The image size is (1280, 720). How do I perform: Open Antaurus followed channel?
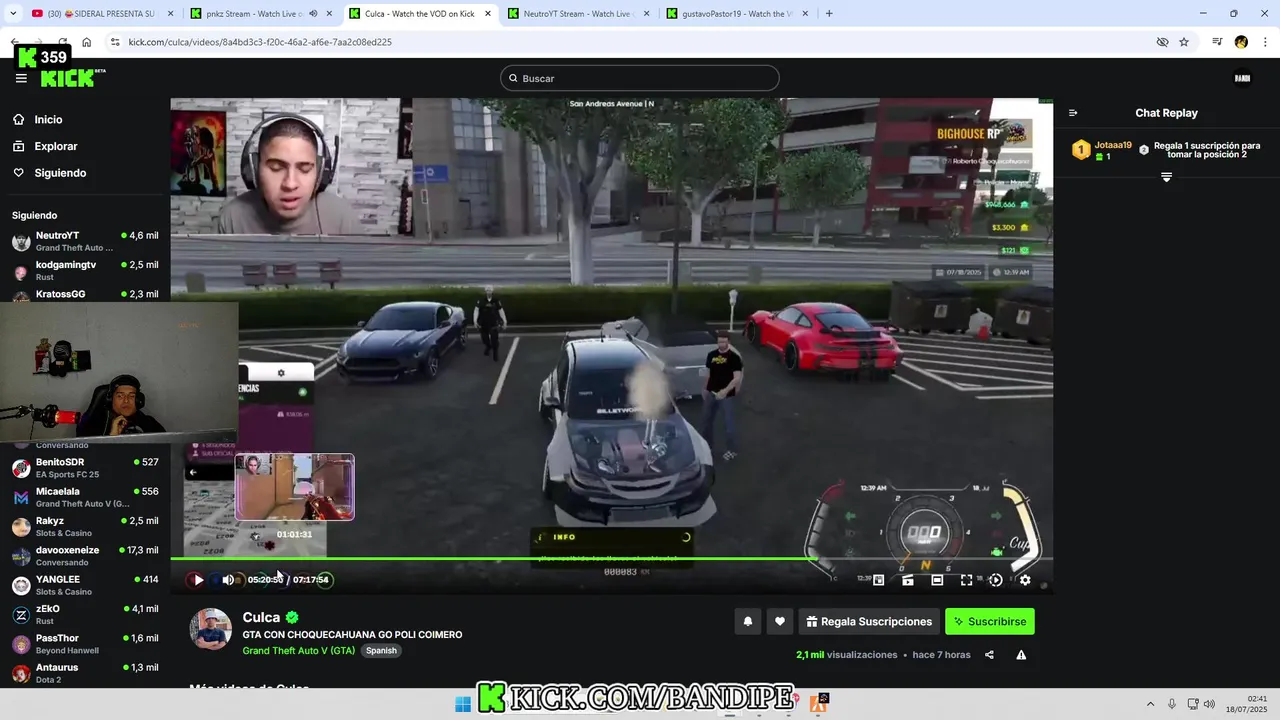pyautogui.click(x=85, y=673)
